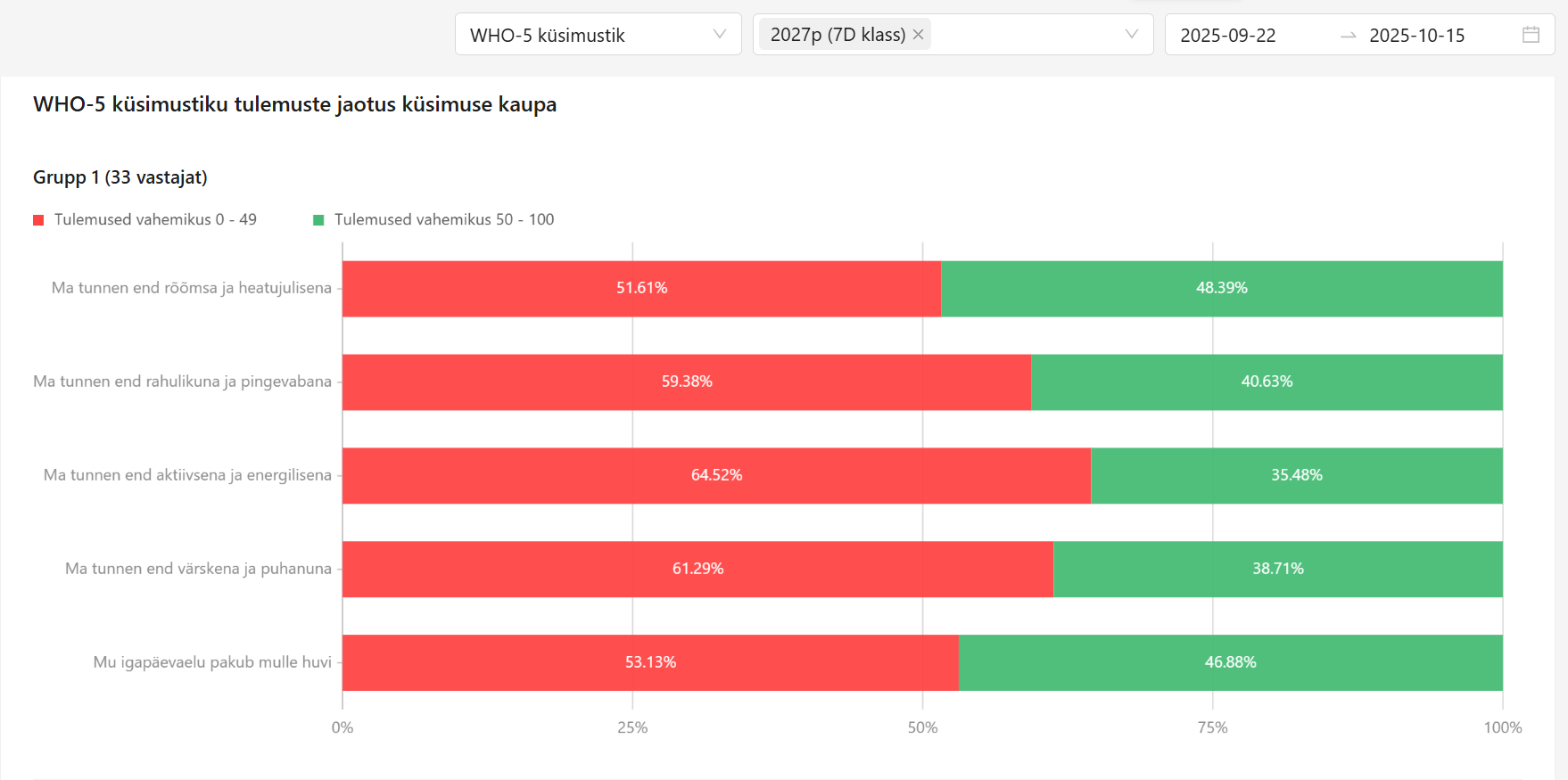Click the 'Grupp 1 (33 vastajat)' heading

[120, 177]
